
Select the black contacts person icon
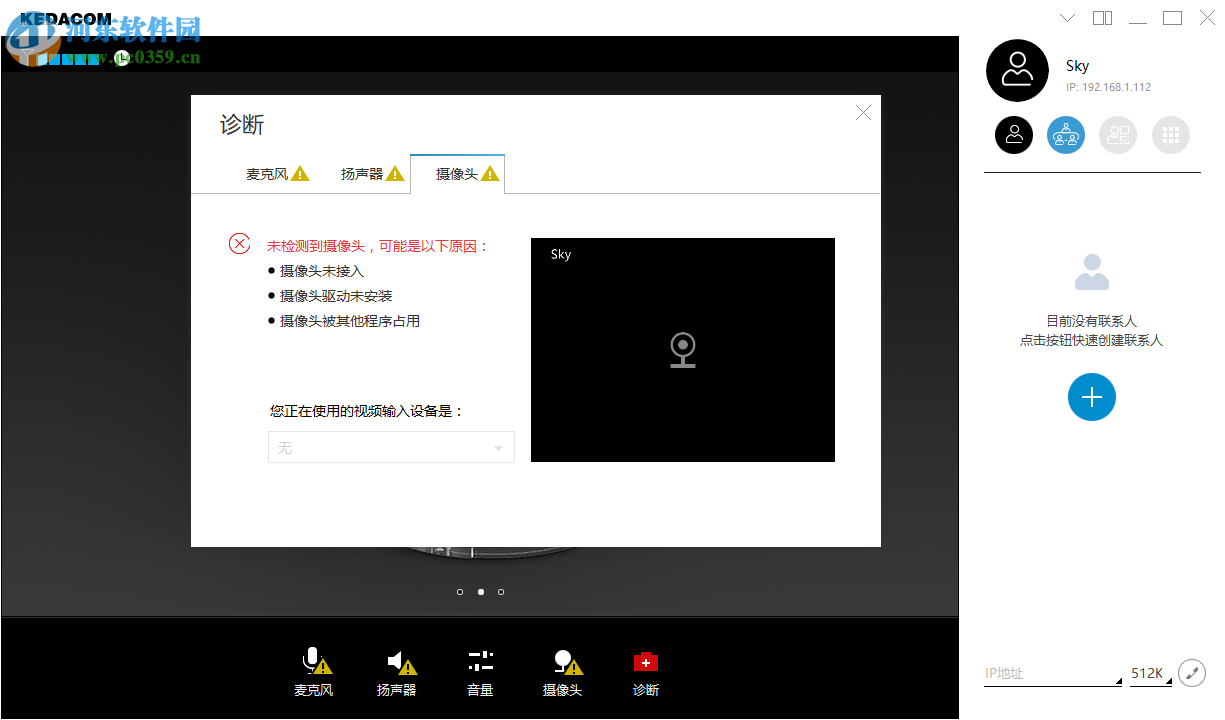[1014, 134]
